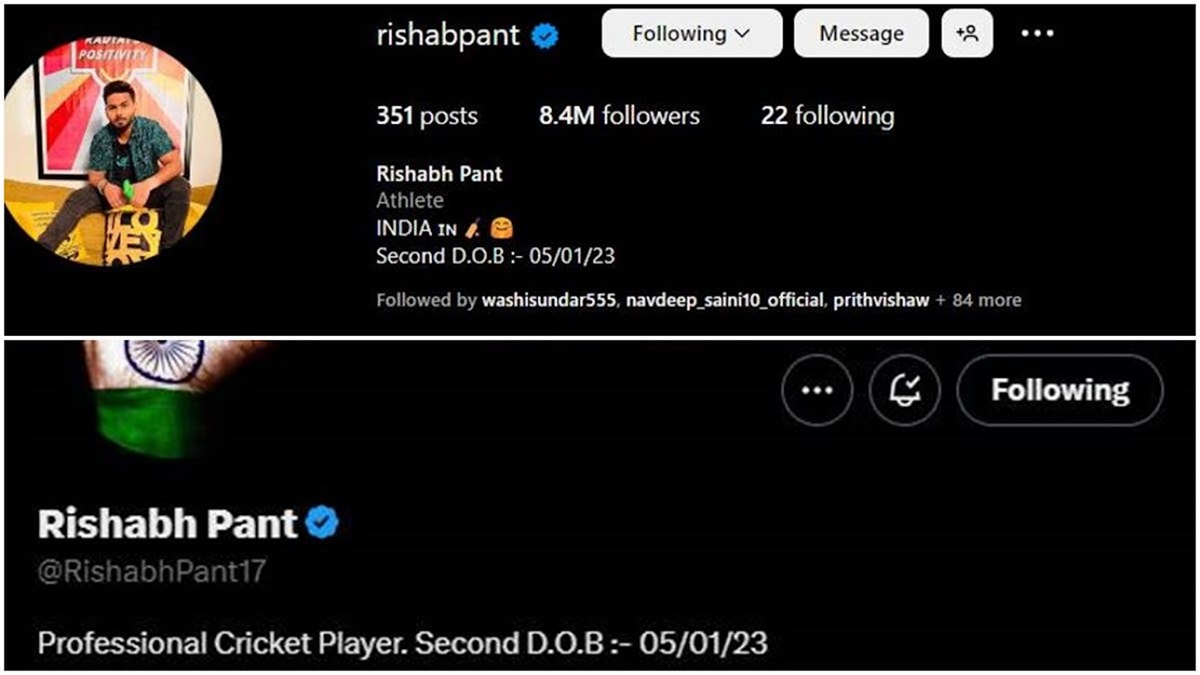Open the three-dot menu on the Twitter profile
The height and width of the screenshot is (675, 1200).
(x=816, y=390)
